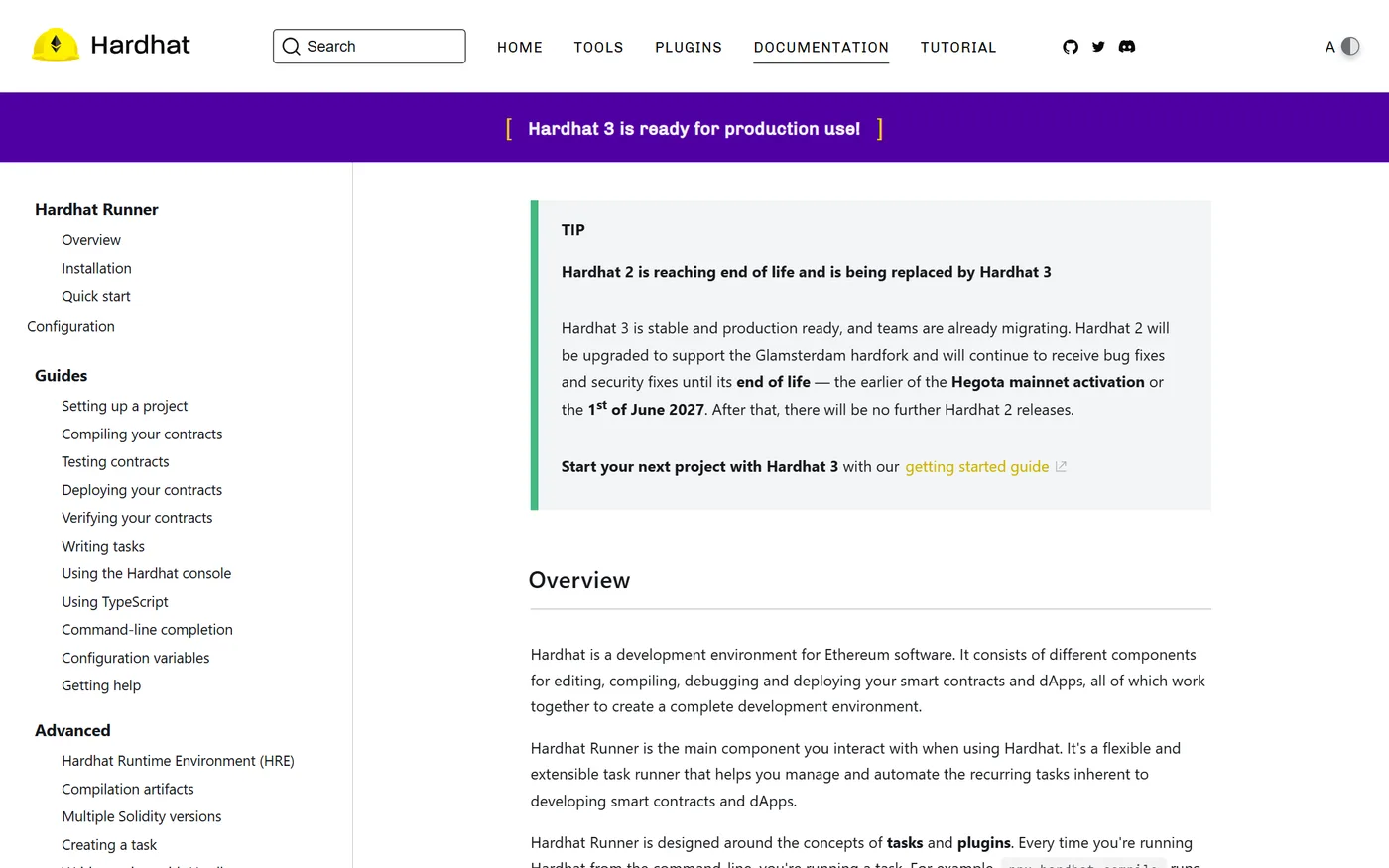The width and height of the screenshot is (1389, 868).
Task: Open Using TypeScript guide
Action: pos(115,602)
